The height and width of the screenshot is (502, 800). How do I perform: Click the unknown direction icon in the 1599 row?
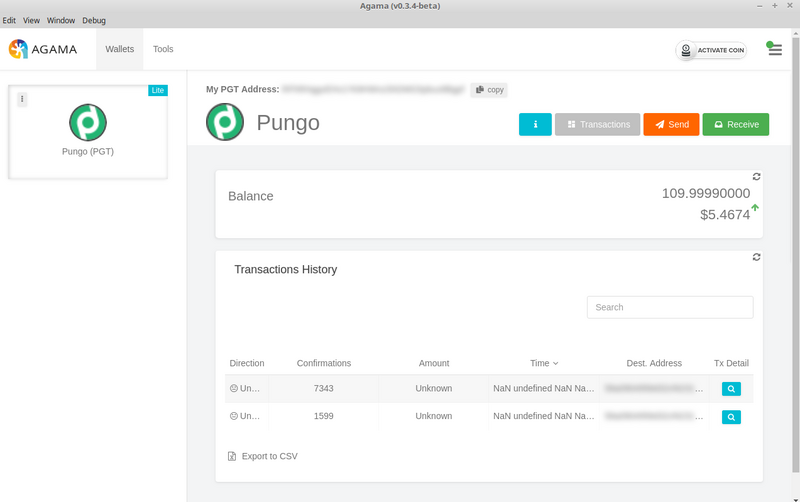pyautogui.click(x=234, y=416)
